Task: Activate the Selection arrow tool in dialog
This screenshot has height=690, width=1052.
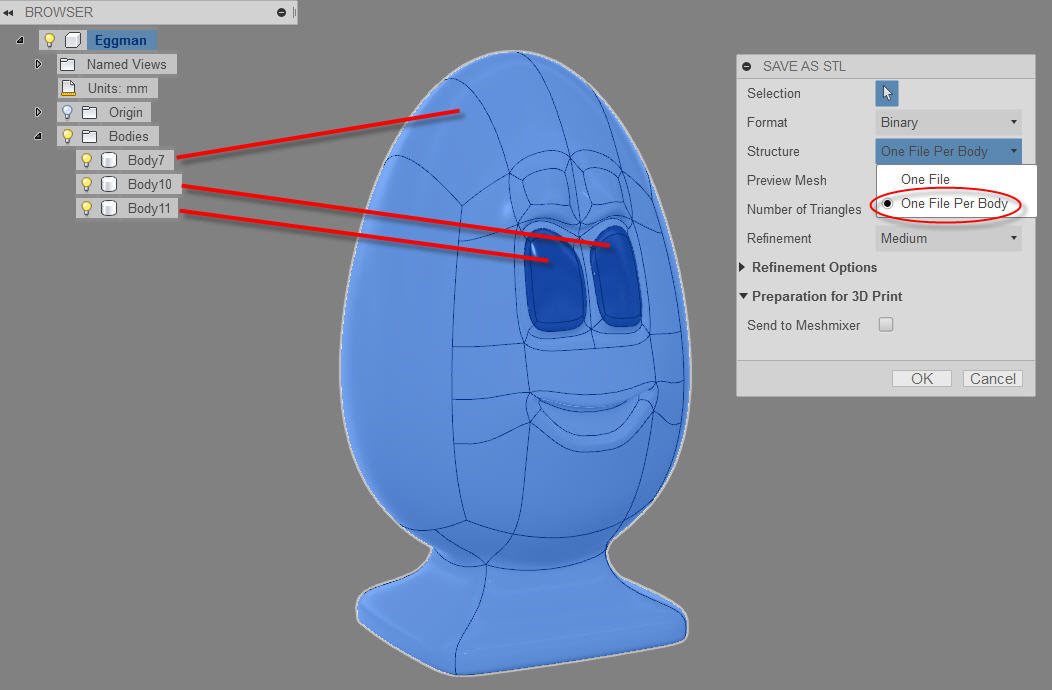Action: point(886,92)
